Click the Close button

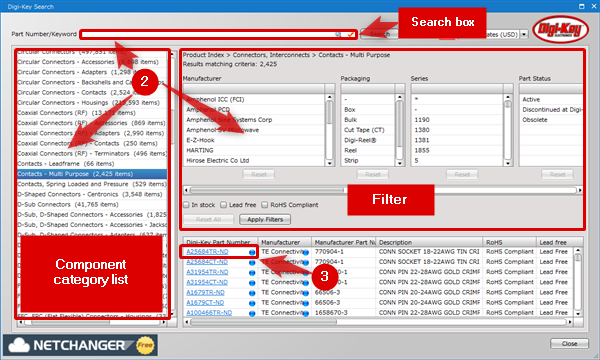click(x=569, y=344)
